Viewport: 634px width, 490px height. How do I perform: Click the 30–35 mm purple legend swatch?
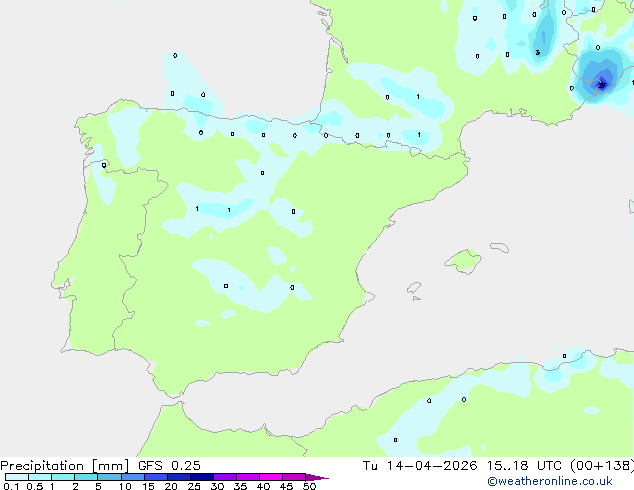(x=225, y=477)
